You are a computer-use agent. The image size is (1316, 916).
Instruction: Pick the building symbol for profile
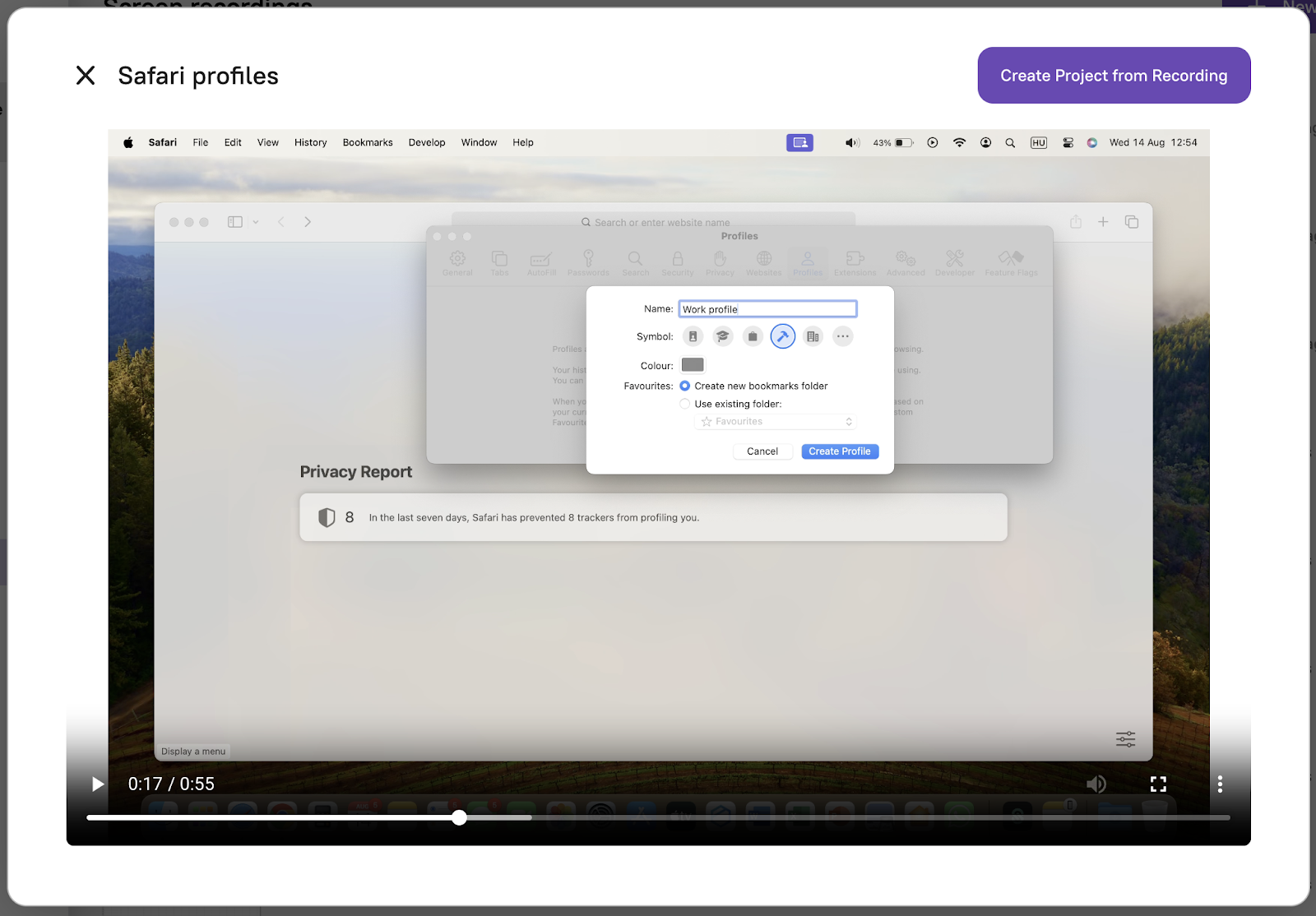[x=813, y=336]
